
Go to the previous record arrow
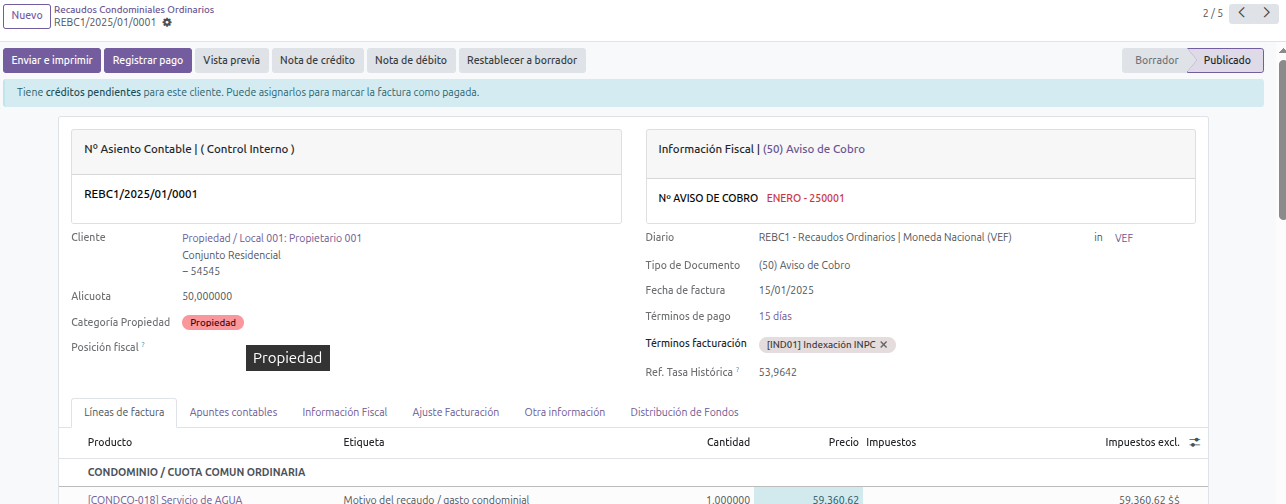click(1242, 13)
